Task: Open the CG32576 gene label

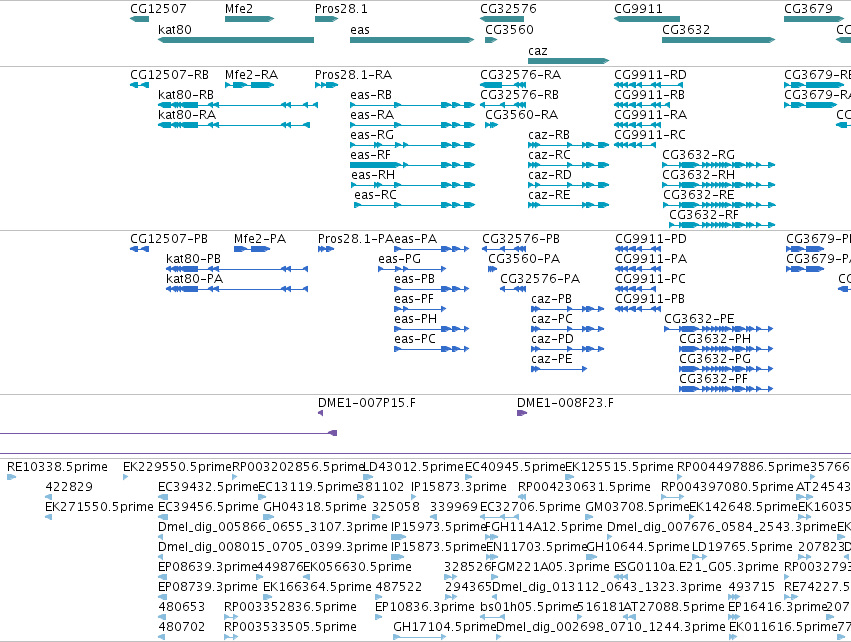Action: pyautogui.click(x=509, y=9)
